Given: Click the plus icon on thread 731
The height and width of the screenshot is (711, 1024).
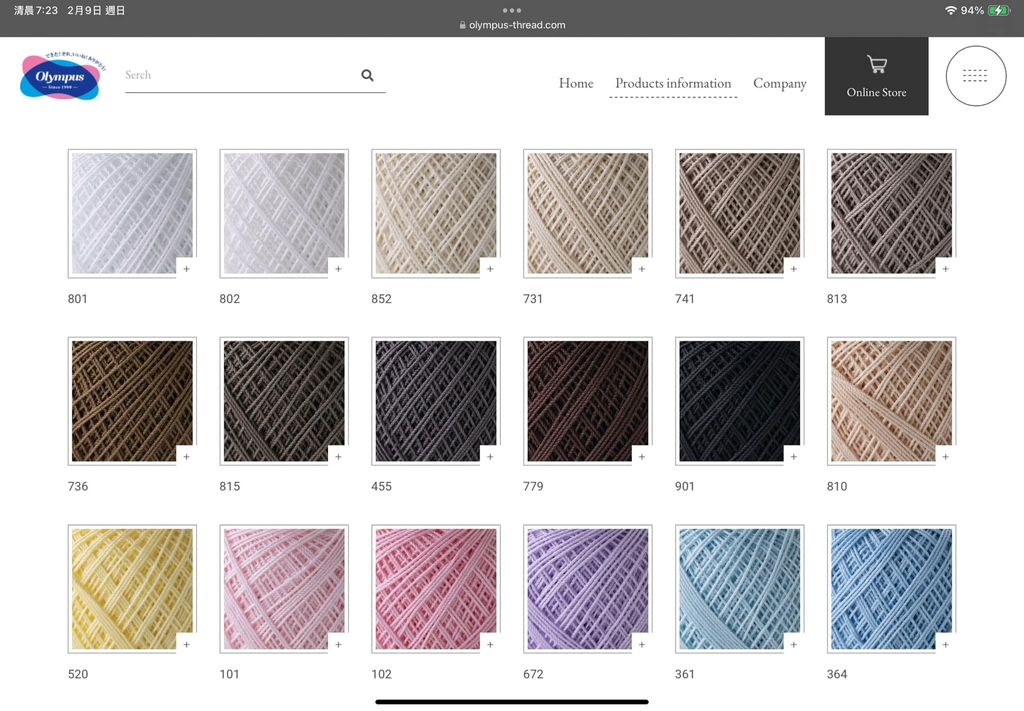Looking at the screenshot, I should click(642, 269).
